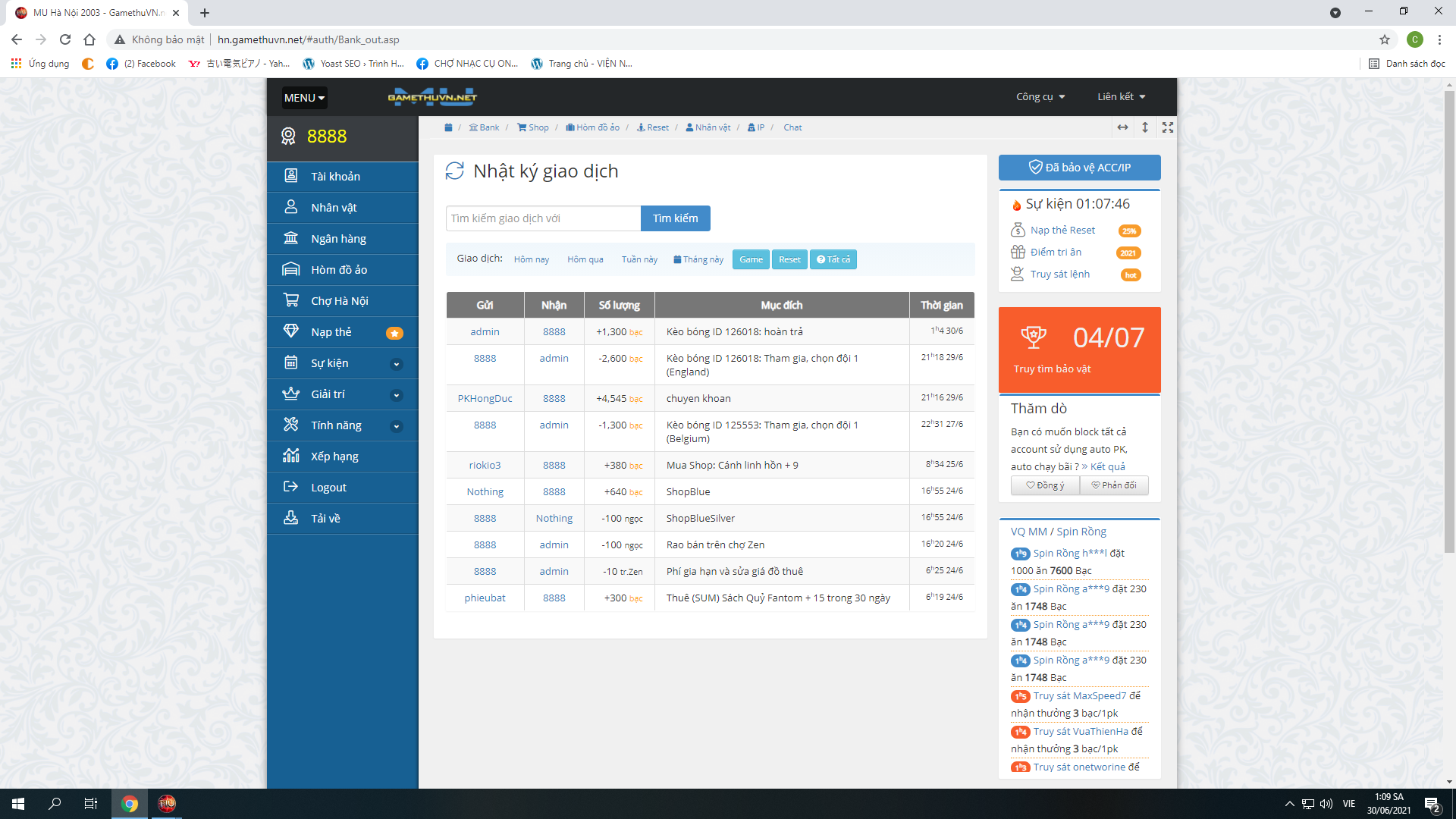Toggle the Game transaction filter
1456x819 pixels.
coord(751,259)
